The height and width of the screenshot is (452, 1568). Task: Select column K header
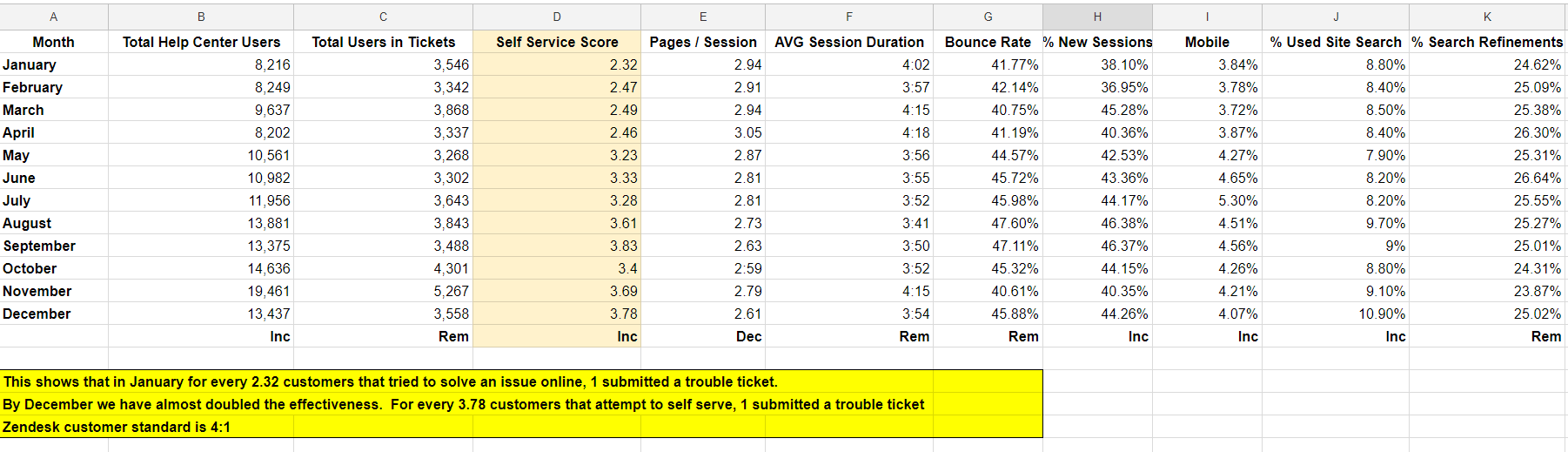(1487, 17)
